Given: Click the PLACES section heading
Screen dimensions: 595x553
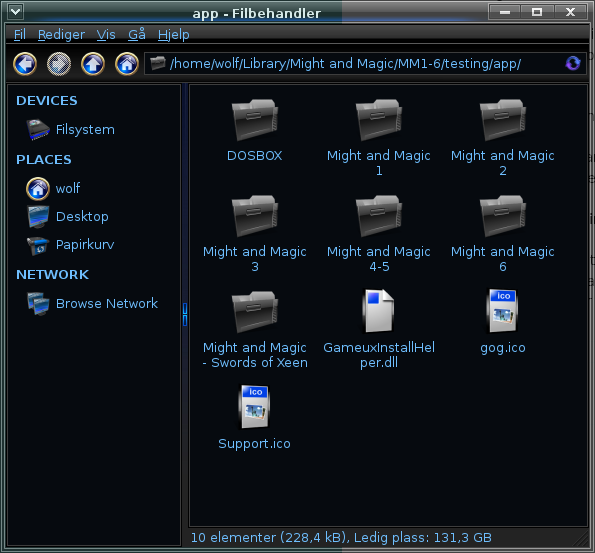Looking at the screenshot, I should [44, 159].
